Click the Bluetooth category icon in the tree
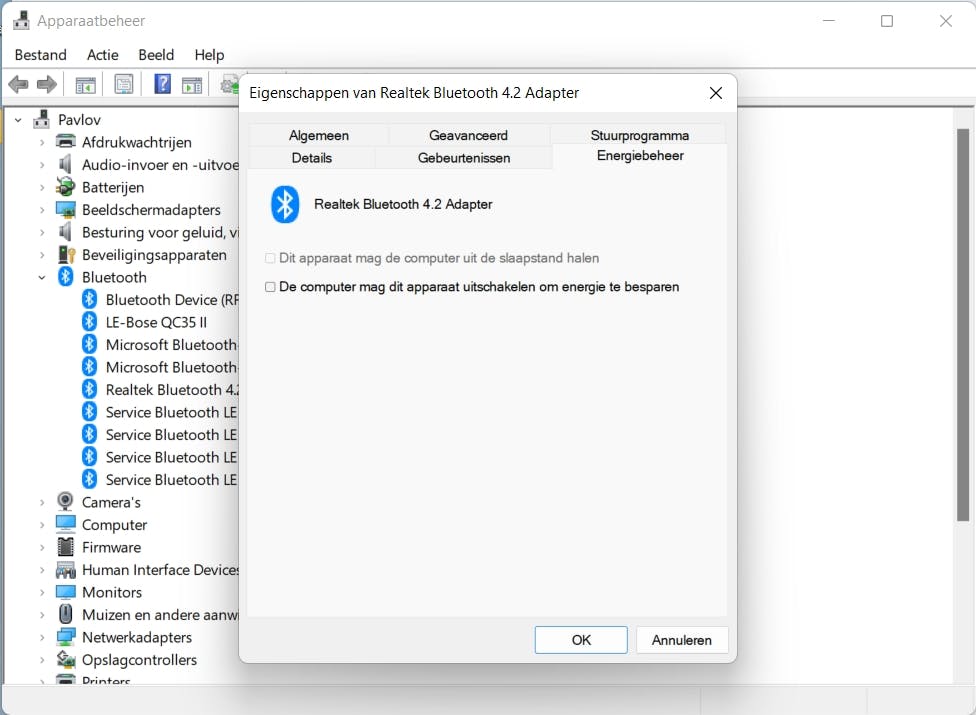Image resolution: width=976 pixels, height=715 pixels. pyautogui.click(x=65, y=277)
